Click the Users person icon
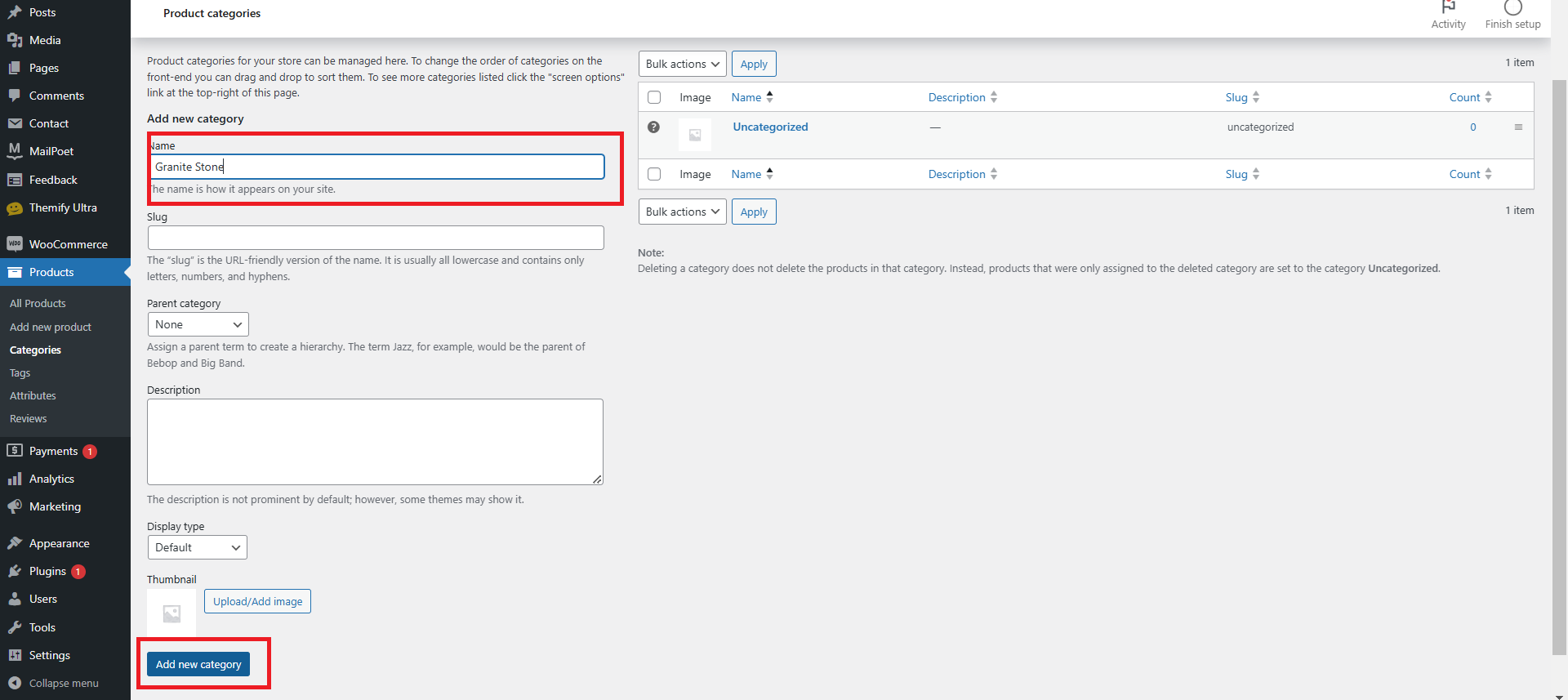1568x700 pixels. click(15, 599)
